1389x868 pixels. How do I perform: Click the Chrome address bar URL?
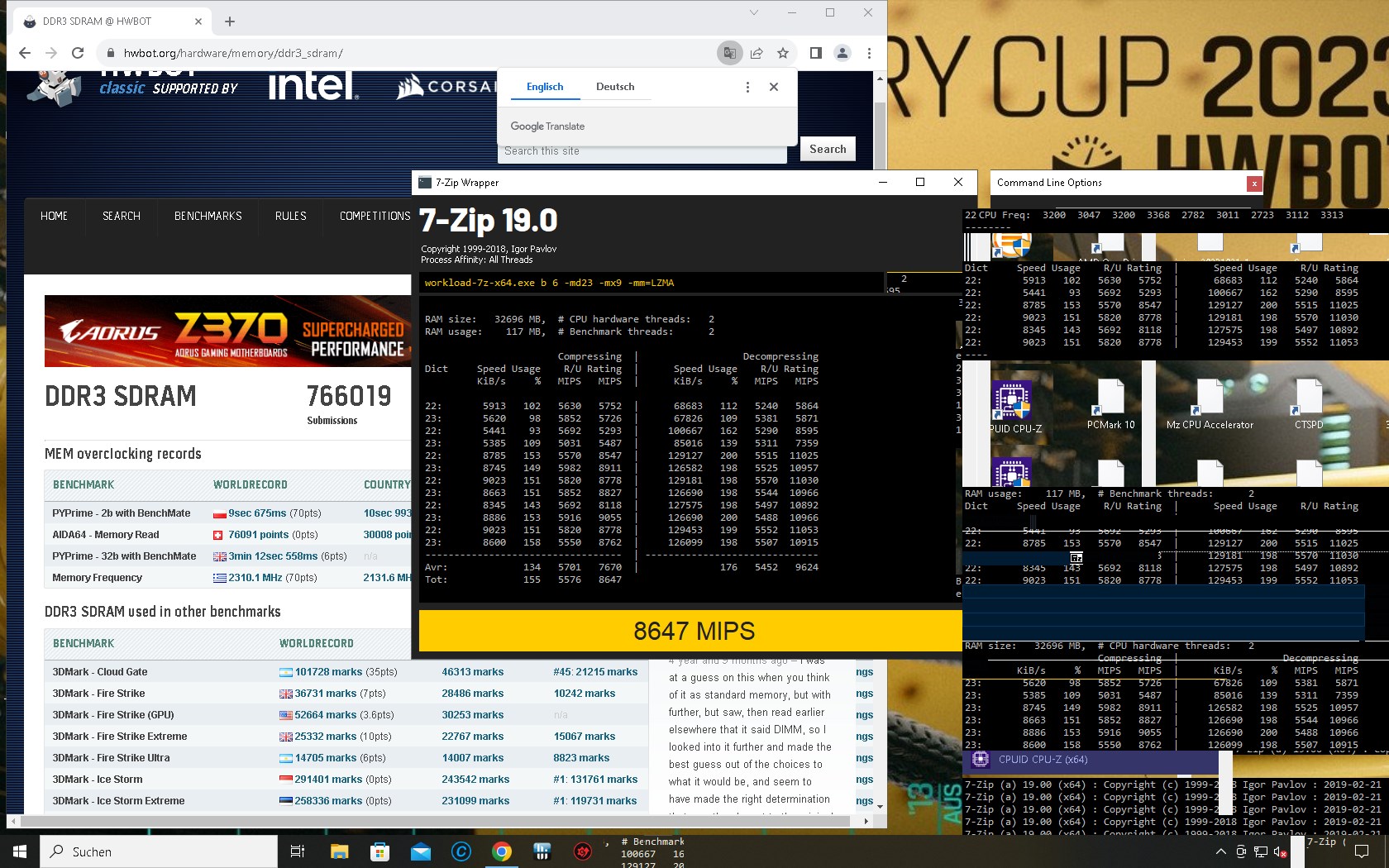[x=233, y=53]
